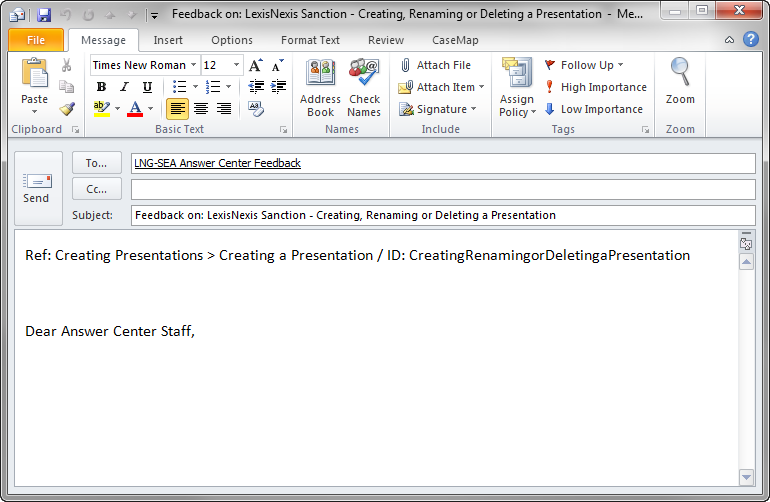The image size is (770, 502).
Task: Click in the Cc field
Action: [443, 189]
